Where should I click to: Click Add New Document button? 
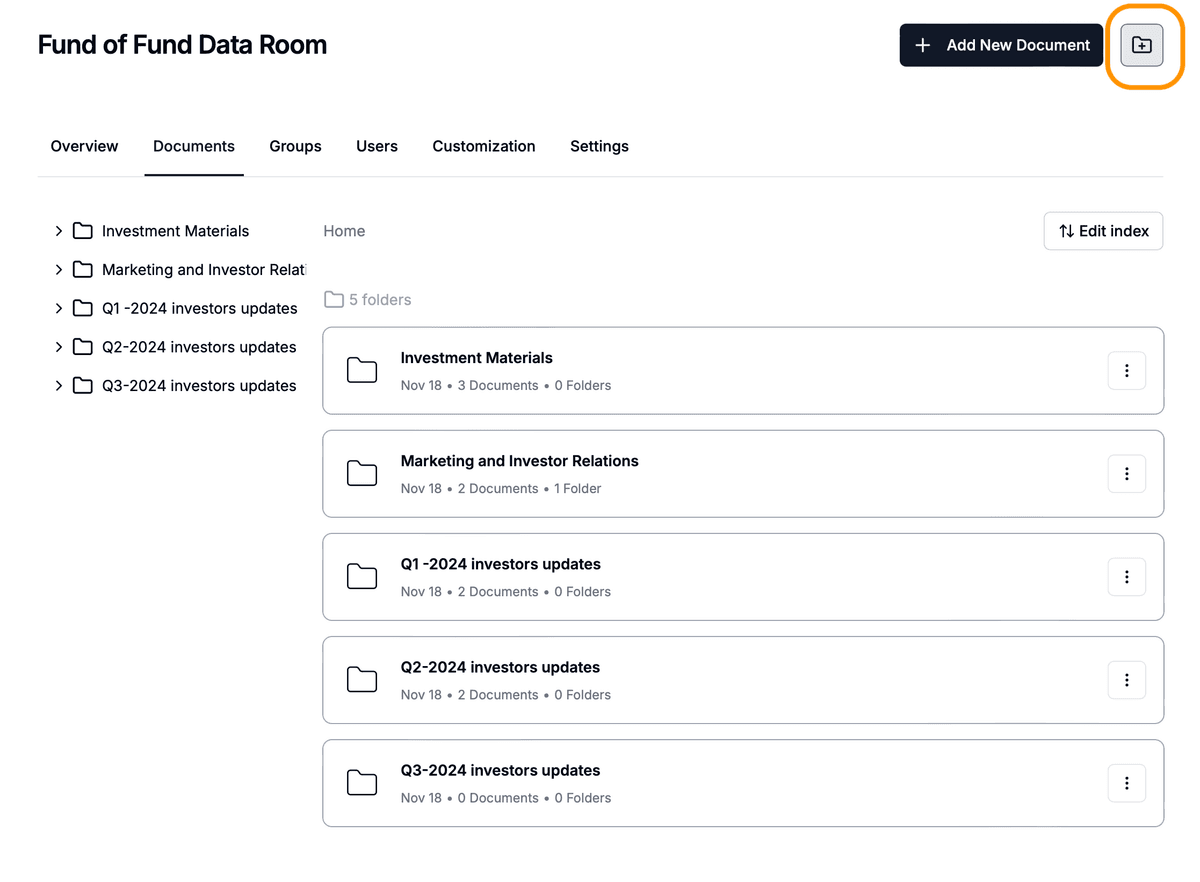click(1001, 46)
